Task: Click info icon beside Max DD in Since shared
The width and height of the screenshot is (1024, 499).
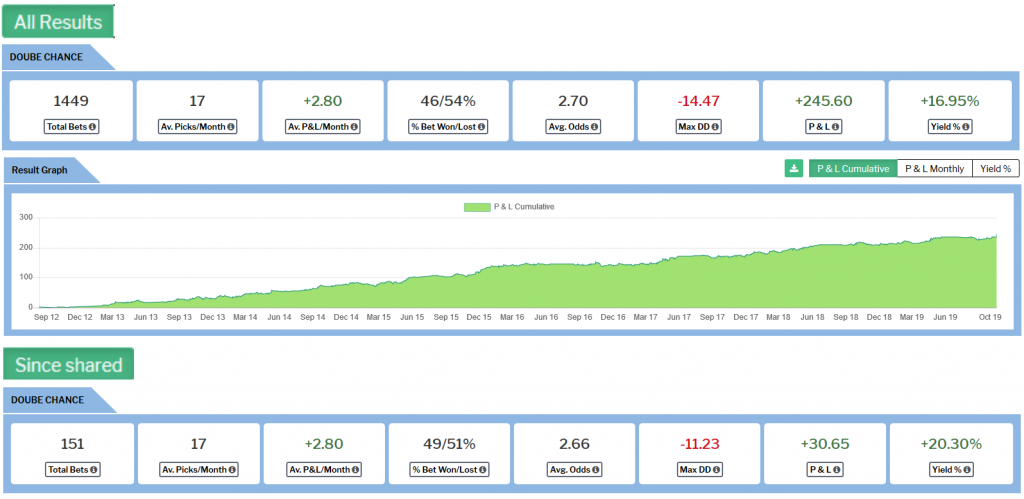Action: pyautogui.click(x=714, y=469)
